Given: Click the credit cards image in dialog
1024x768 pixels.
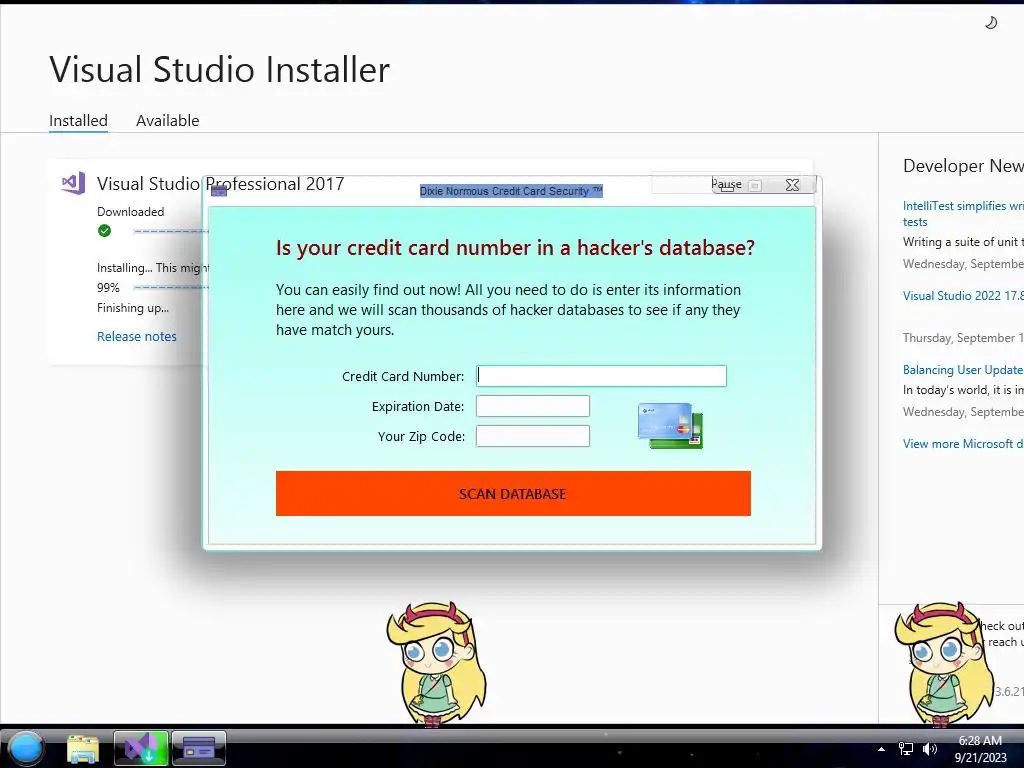Looking at the screenshot, I should click(670, 425).
